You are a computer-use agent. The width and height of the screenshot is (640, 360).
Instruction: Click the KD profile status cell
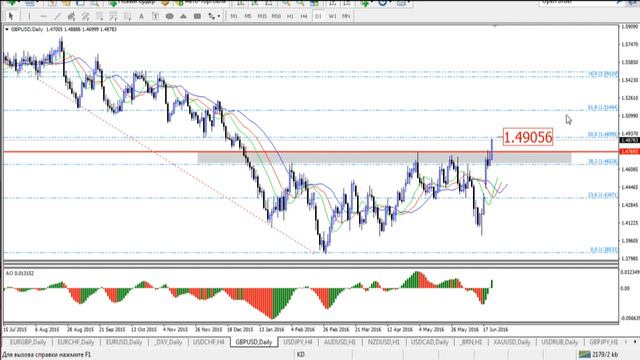click(x=301, y=354)
